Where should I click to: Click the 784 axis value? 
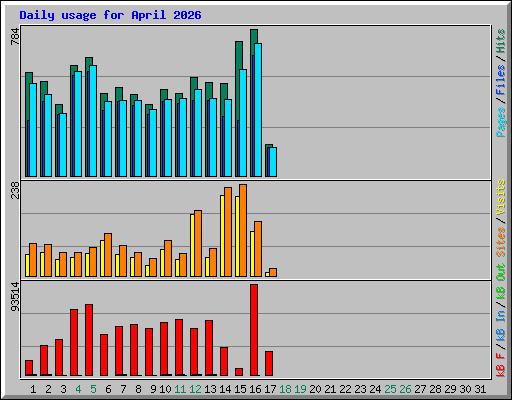(15, 37)
